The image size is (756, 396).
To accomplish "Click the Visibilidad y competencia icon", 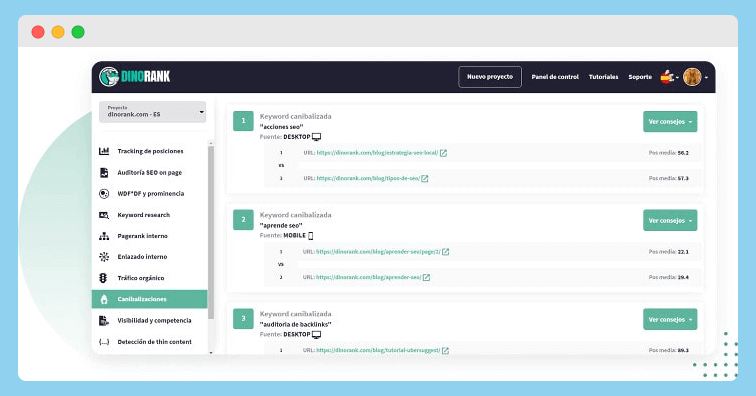I will pyautogui.click(x=104, y=320).
